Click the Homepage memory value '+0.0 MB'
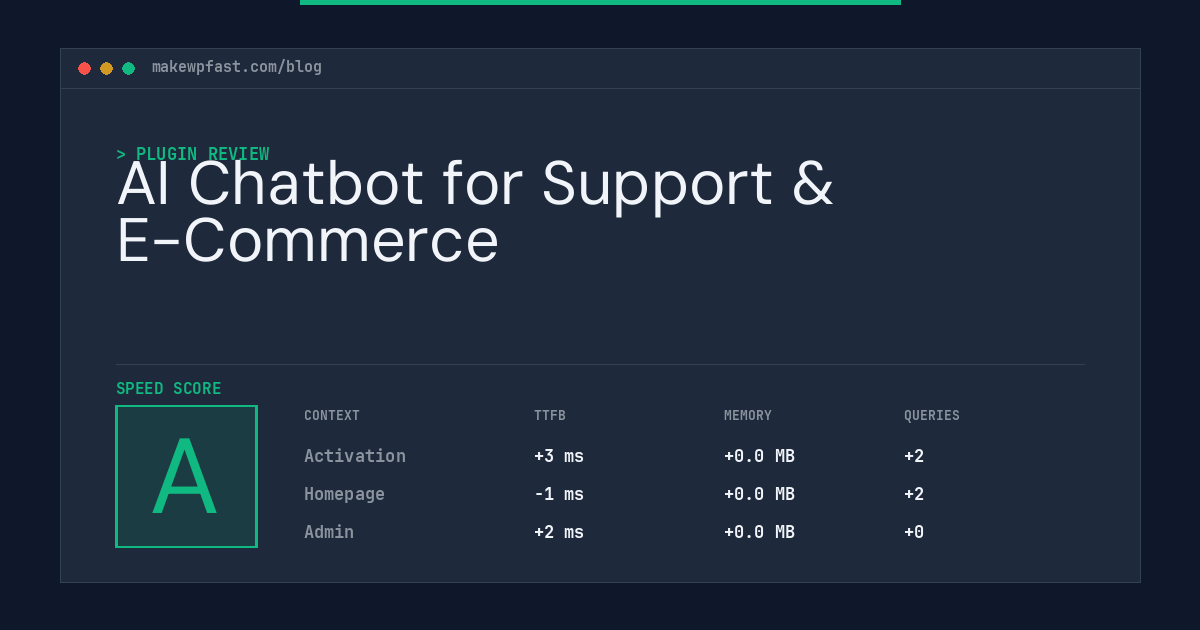Image resolution: width=1200 pixels, height=630 pixels. 759,494
